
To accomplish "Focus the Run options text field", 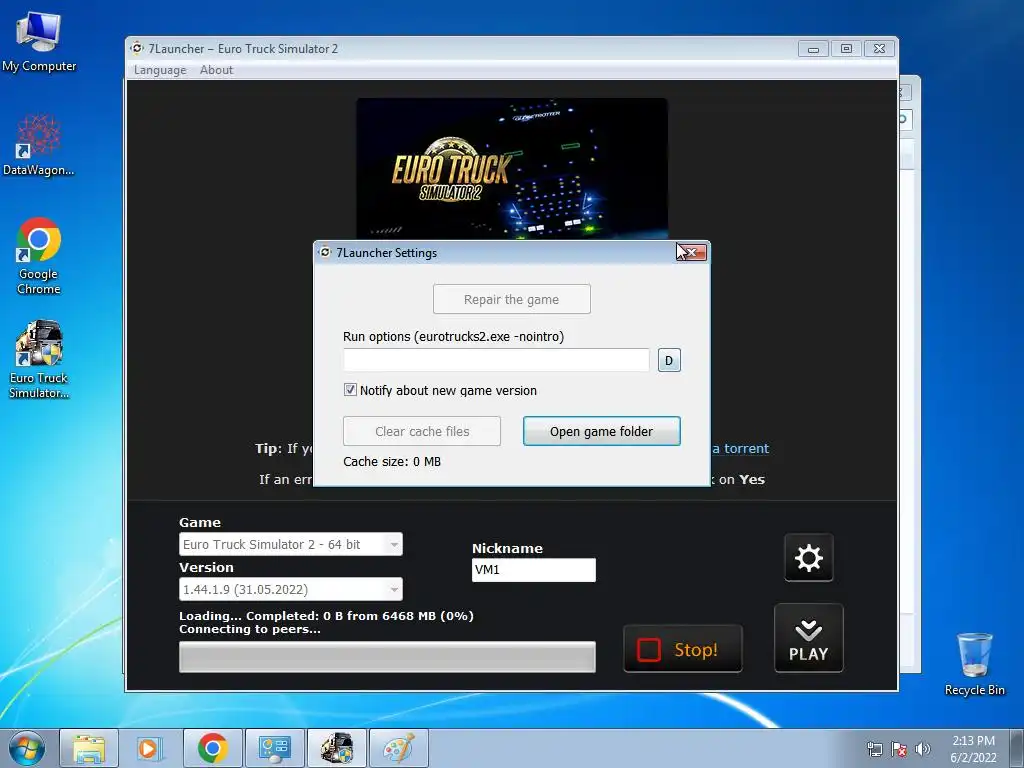I will tap(496, 360).
